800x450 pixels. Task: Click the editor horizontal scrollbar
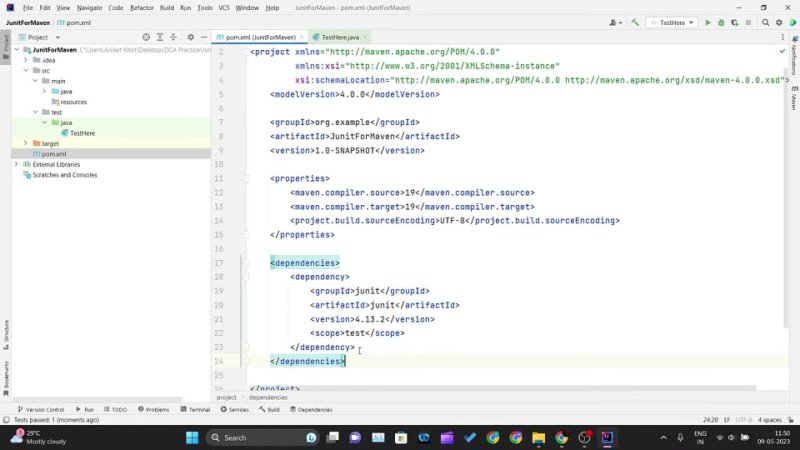[x=502, y=388]
